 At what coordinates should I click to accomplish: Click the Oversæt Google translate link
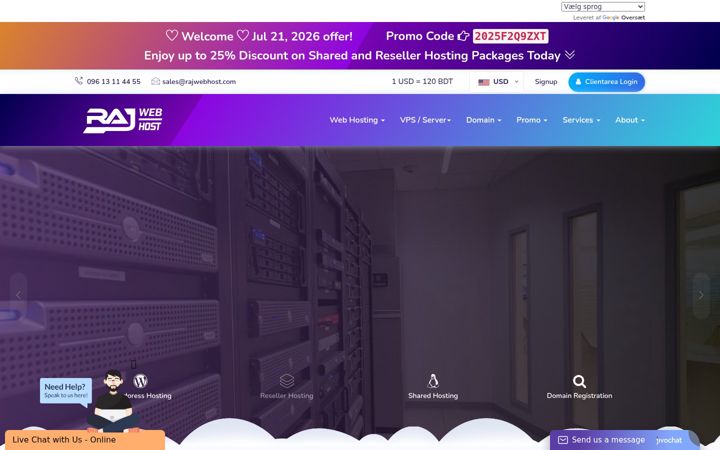click(633, 17)
